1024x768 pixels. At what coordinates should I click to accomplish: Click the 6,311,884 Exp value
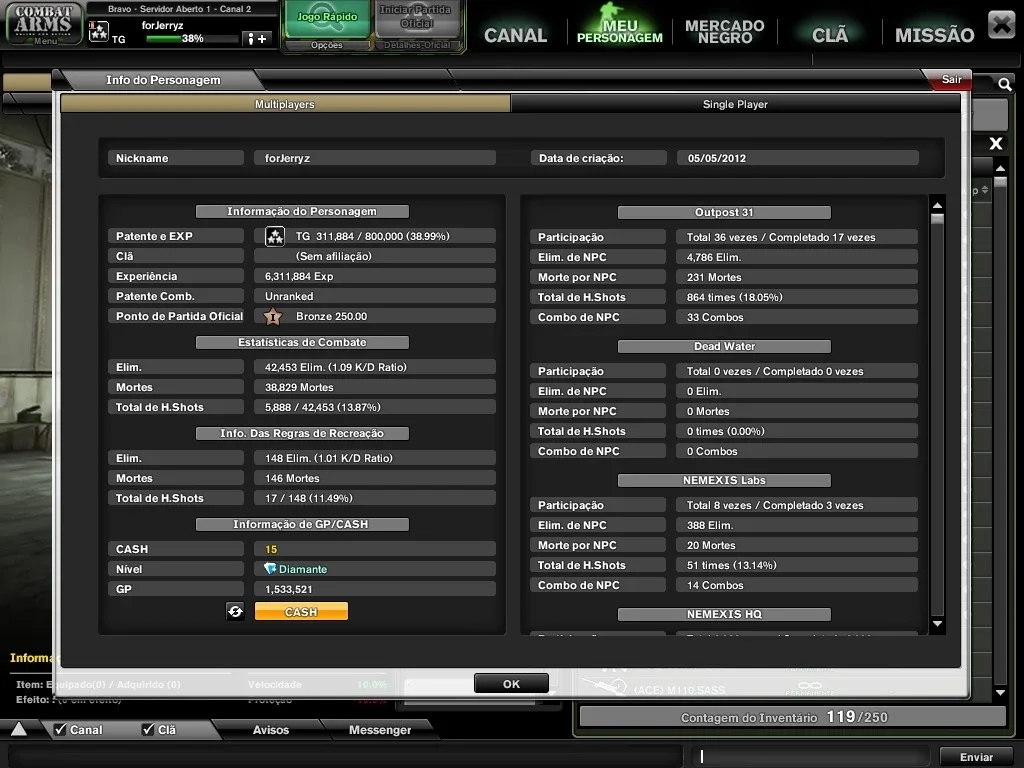tap(375, 276)
